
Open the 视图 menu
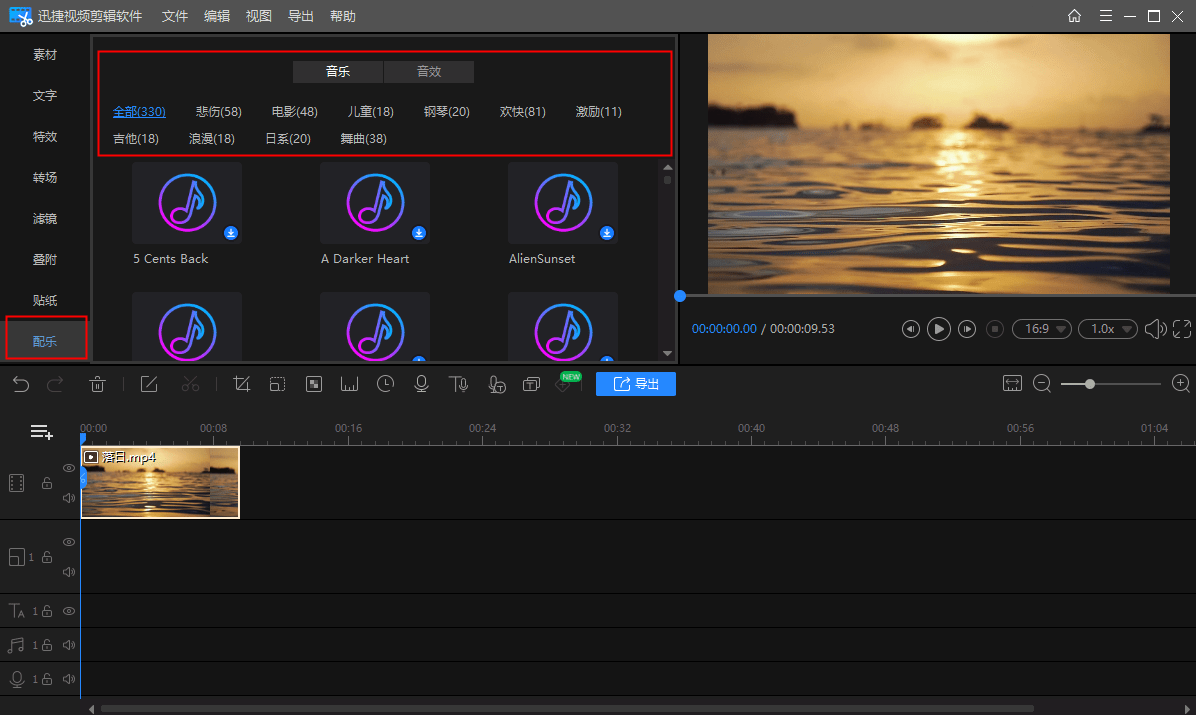pyautogui.click(x=259, y=16)
